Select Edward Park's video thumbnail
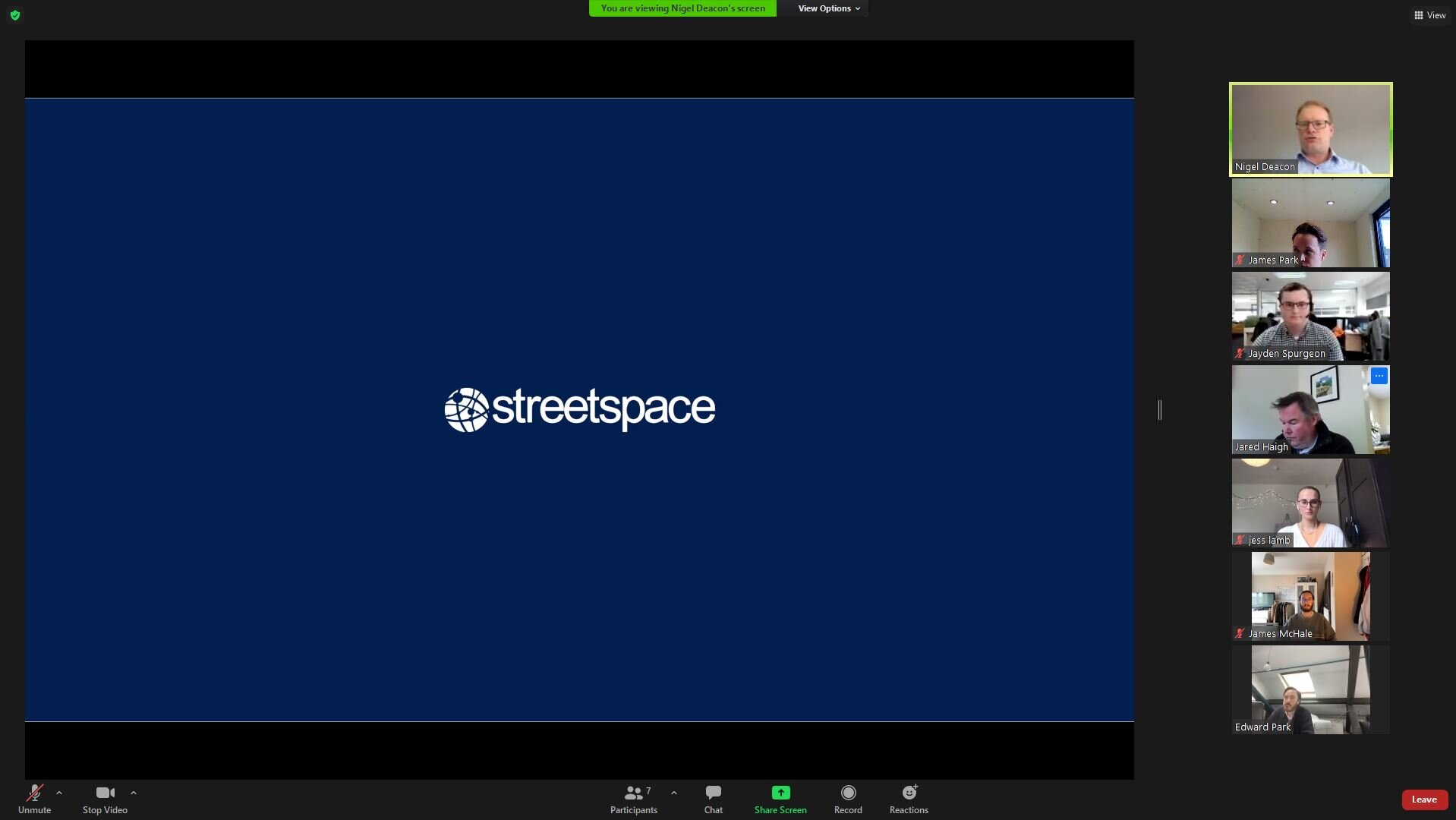The width and height of the screenshot is (1456, 820). (1311, 690)
